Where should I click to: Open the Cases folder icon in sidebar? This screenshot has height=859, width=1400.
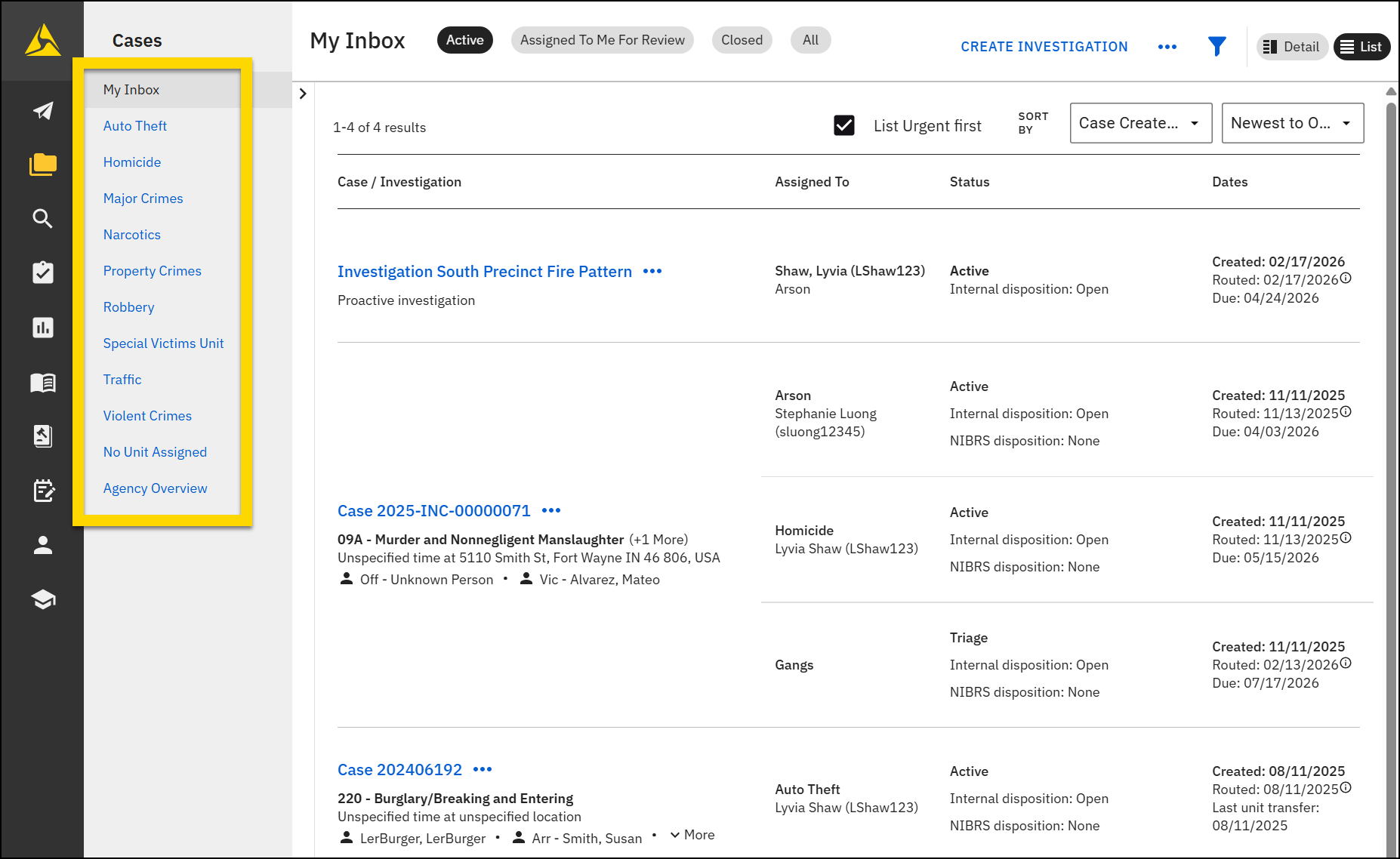coord(43,165)
